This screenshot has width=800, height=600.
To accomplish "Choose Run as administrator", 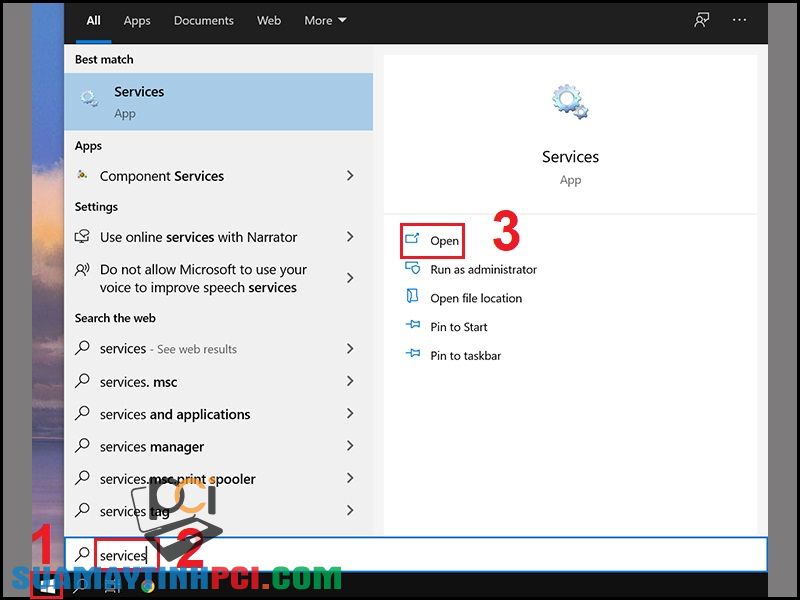I will tap(483, 269).
